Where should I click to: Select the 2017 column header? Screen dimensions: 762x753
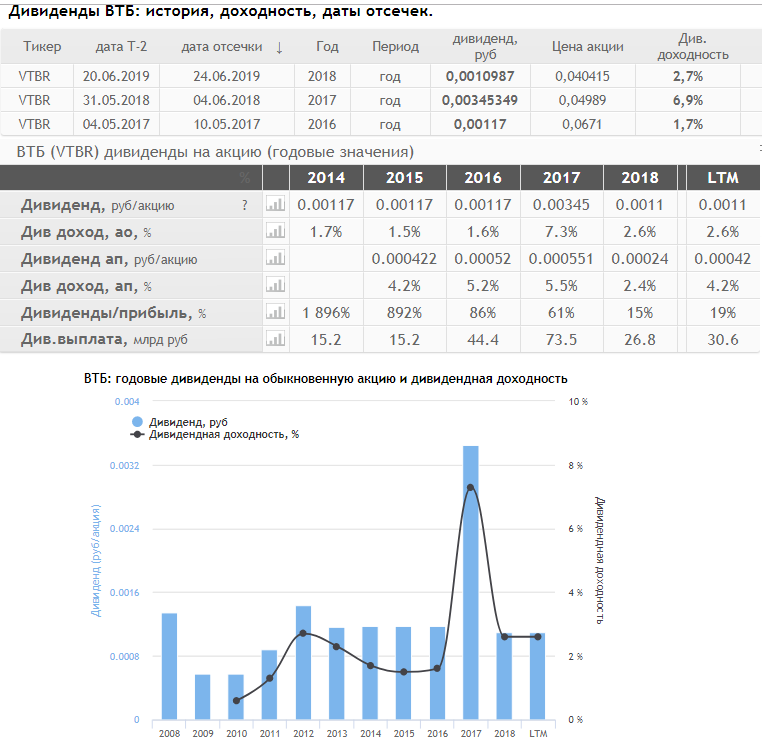pos(562,178)
